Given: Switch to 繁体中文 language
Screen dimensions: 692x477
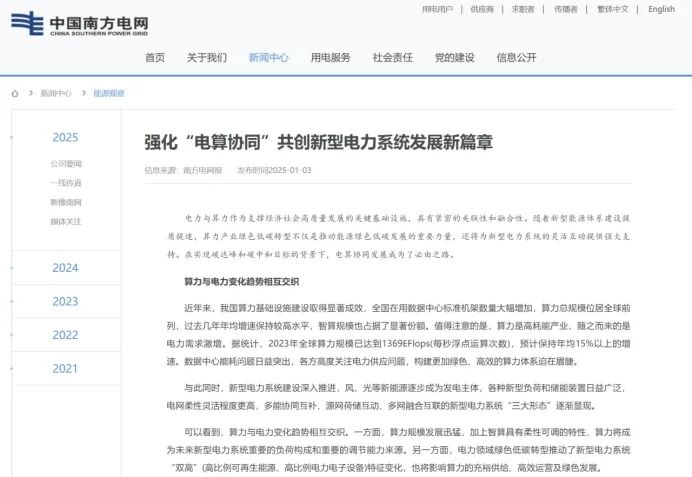Looking at the screenshot, I should [x=613, y=10].
